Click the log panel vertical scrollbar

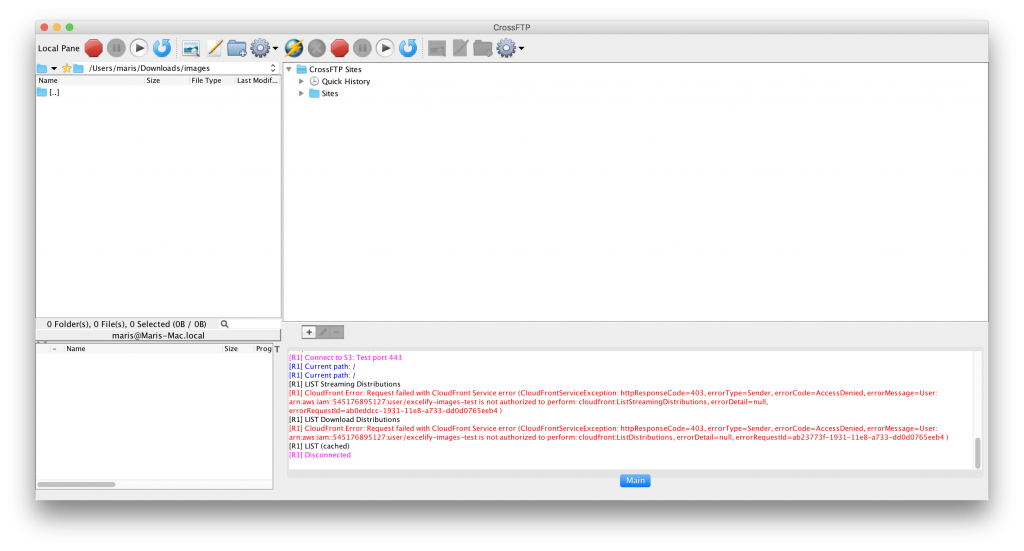click(978, 452)
